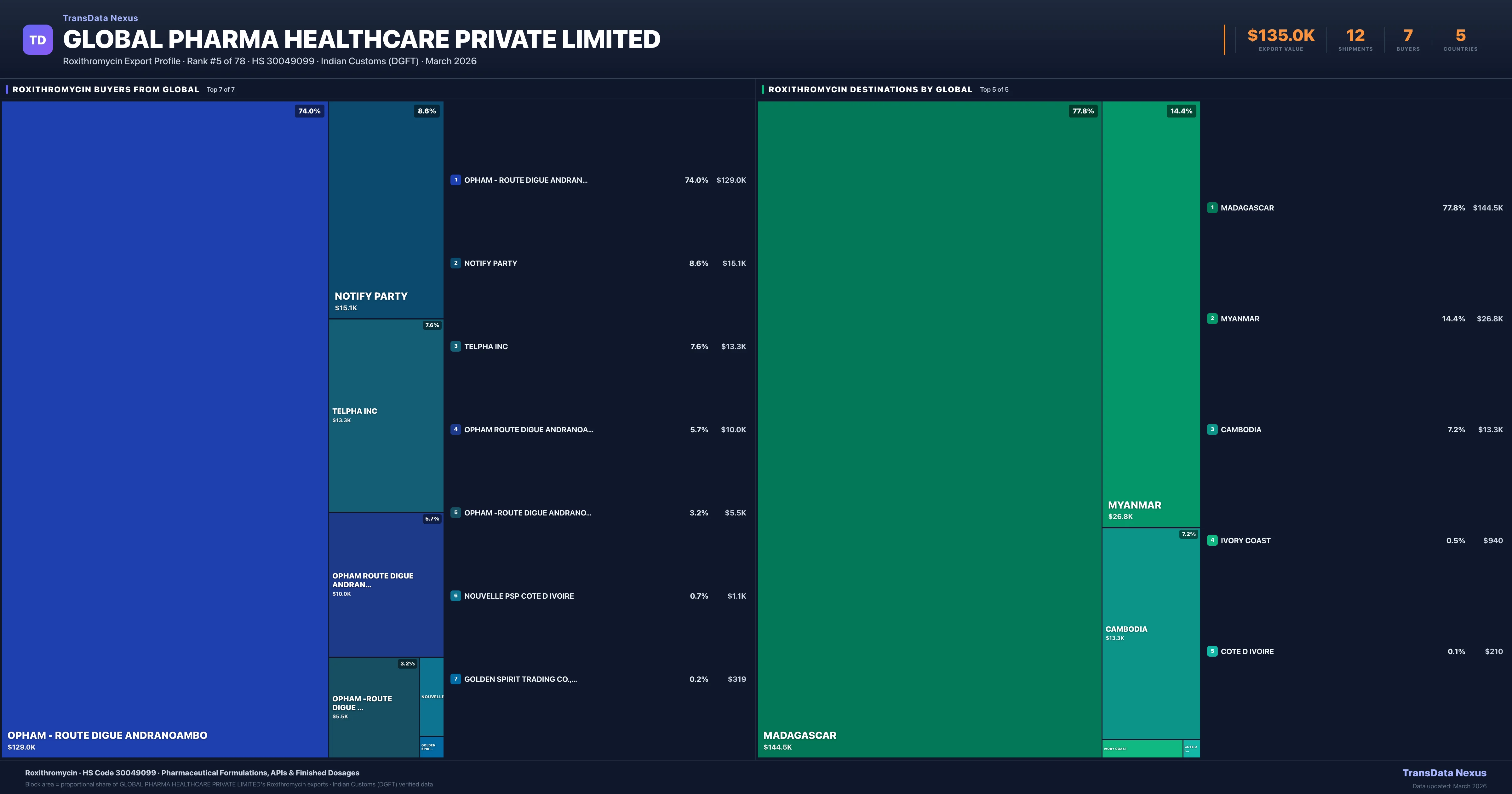Switch to ROXITHROMYCIN BUYERS FROM GLOBAL section
This screenshot has width=1512, height=794.
coord(106,89)
